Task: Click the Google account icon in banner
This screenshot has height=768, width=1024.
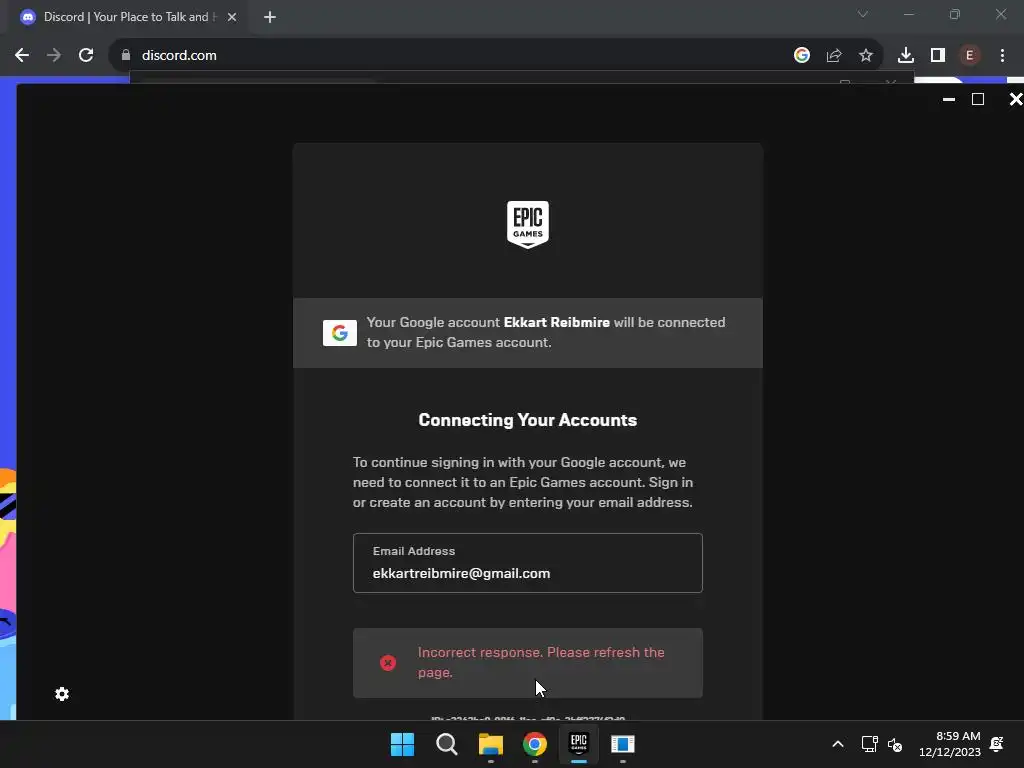Action: pos(340,332)
